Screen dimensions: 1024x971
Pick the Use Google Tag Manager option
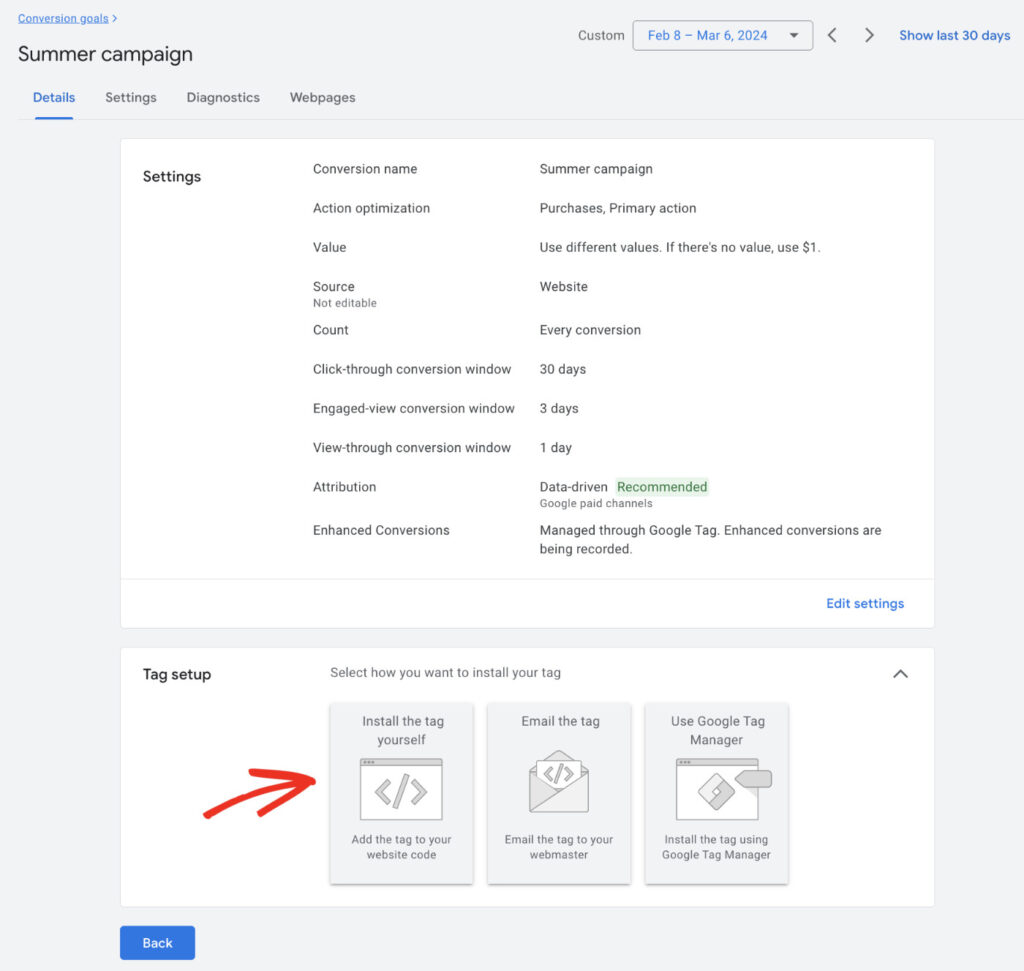(716, 793)
